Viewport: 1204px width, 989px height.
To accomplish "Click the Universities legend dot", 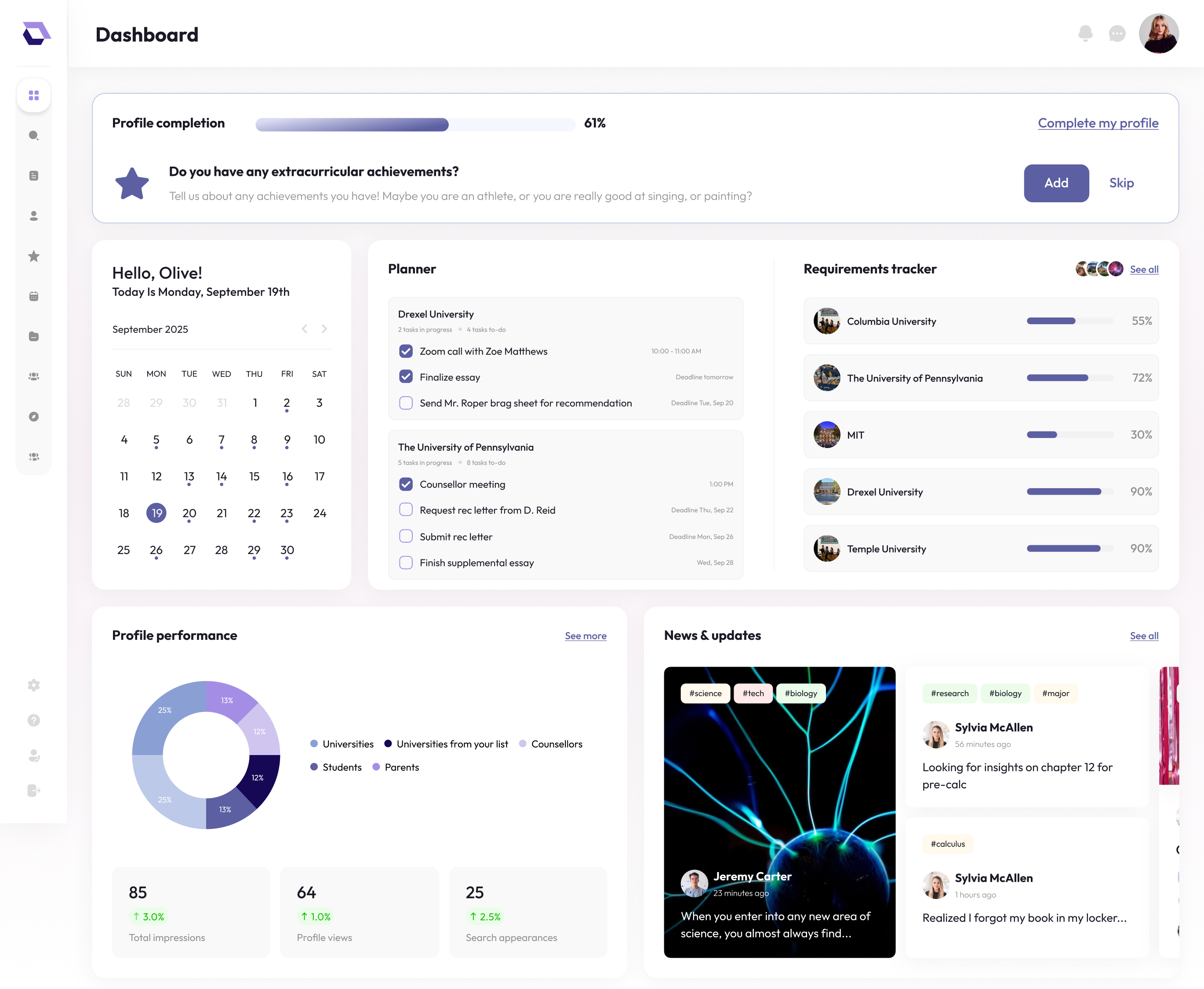I will pyautogui.click(x=314, y=744).
